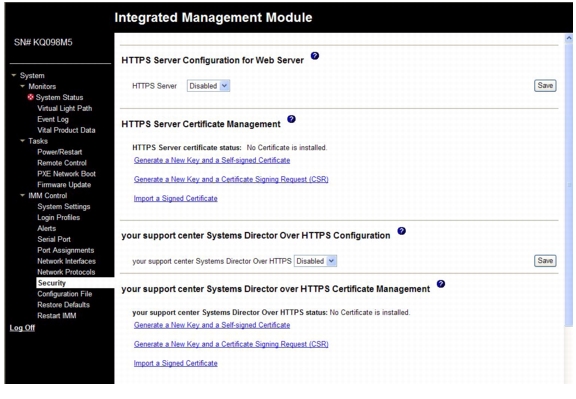The image size is (576, 399).
Task: Open the HTTPS Server Disabled dropdown
Action: coord(208,86)
